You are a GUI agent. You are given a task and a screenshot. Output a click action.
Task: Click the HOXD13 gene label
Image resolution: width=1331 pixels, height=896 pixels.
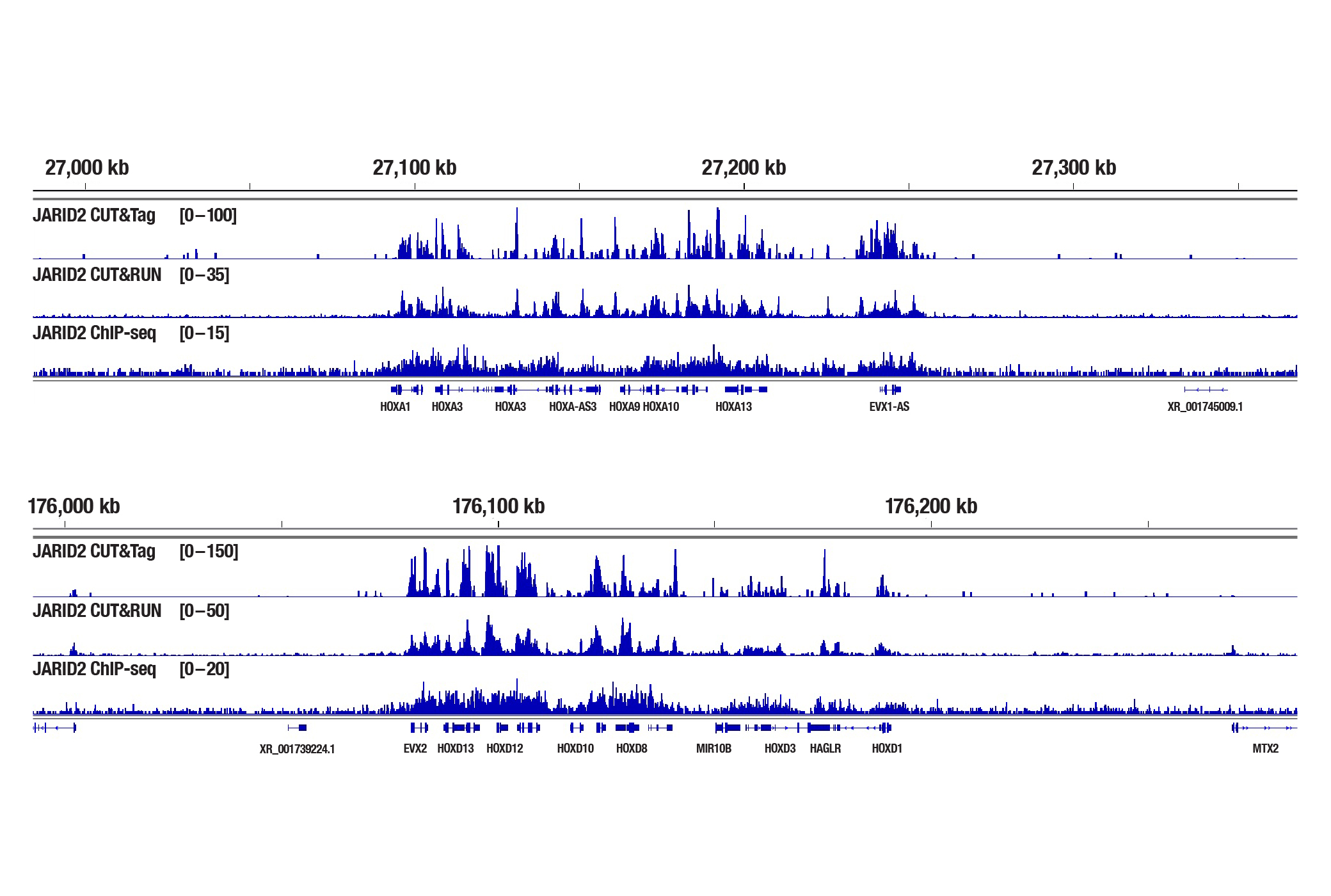456,749
